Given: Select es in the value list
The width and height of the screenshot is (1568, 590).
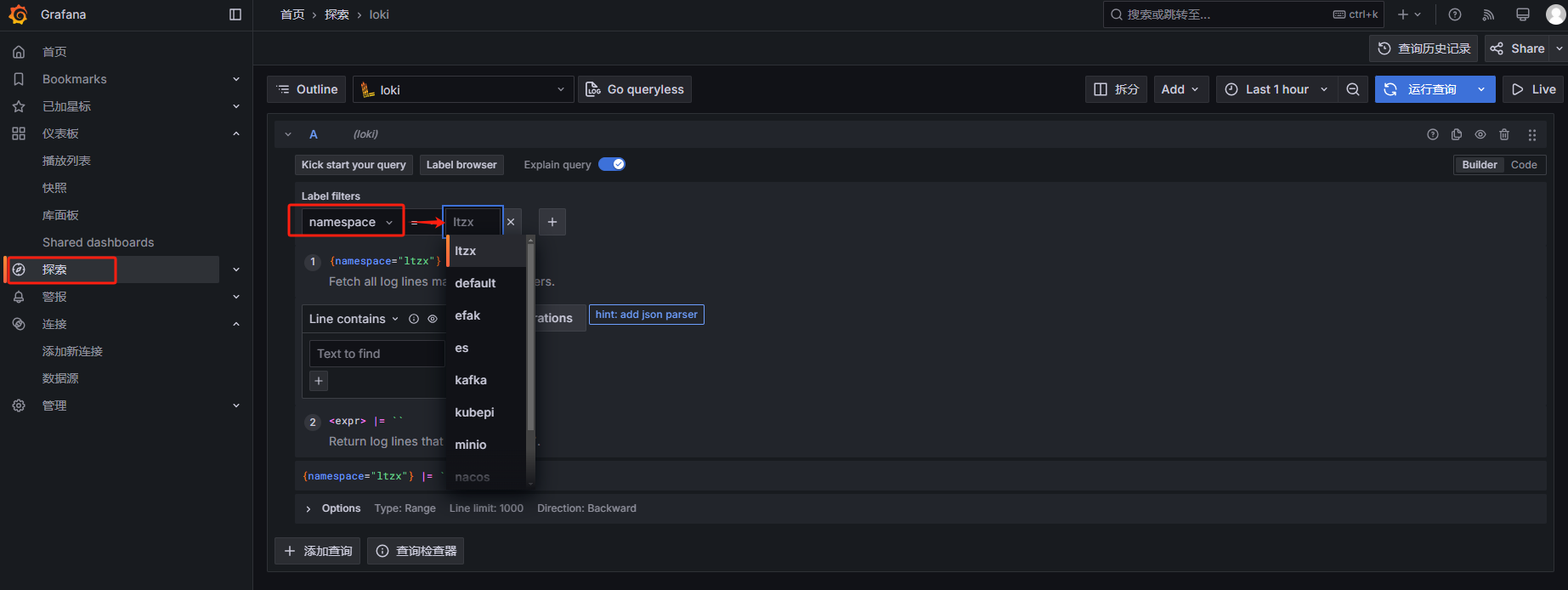Looking at the screenshot, I should pyautogui.click(x=487, y=348).
